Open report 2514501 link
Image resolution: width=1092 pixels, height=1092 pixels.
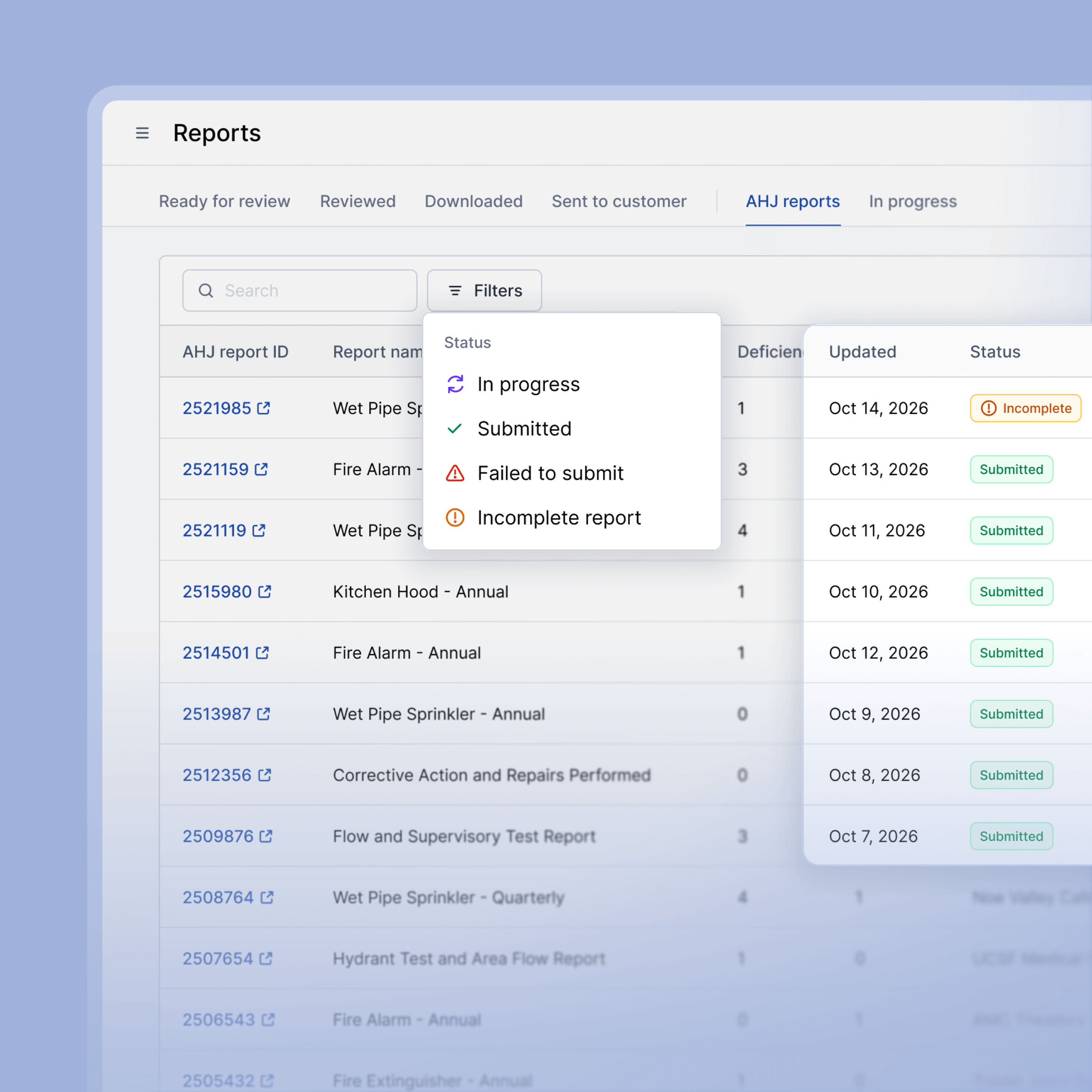pos(216,653)
